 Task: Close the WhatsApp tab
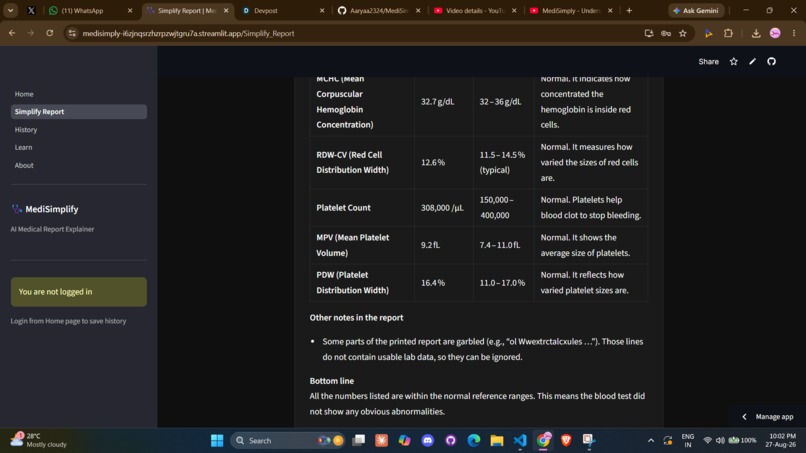pyautogui.click(x=130, y=10)
